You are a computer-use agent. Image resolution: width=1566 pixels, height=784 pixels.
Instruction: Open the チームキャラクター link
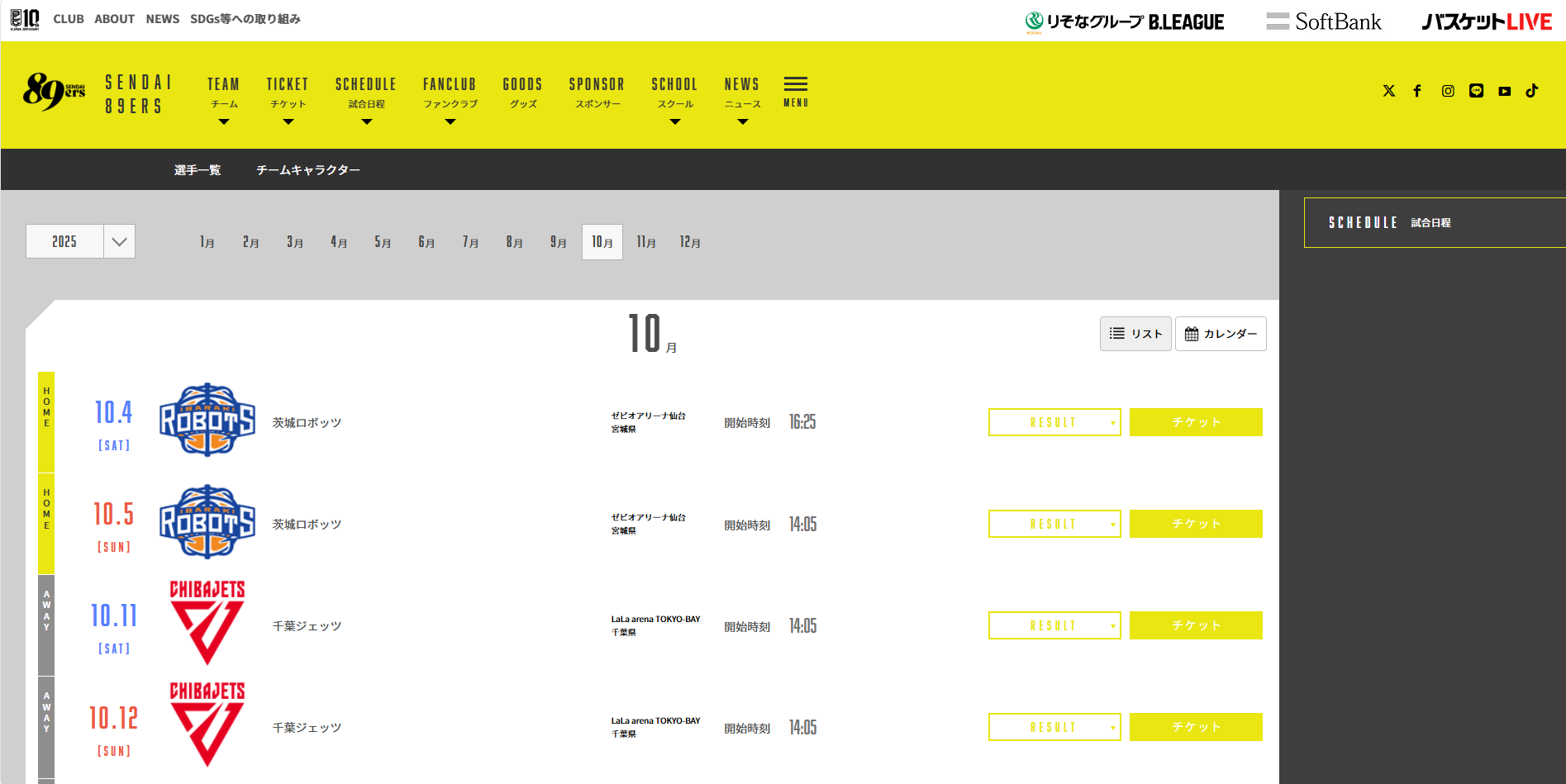coord(307,170)
